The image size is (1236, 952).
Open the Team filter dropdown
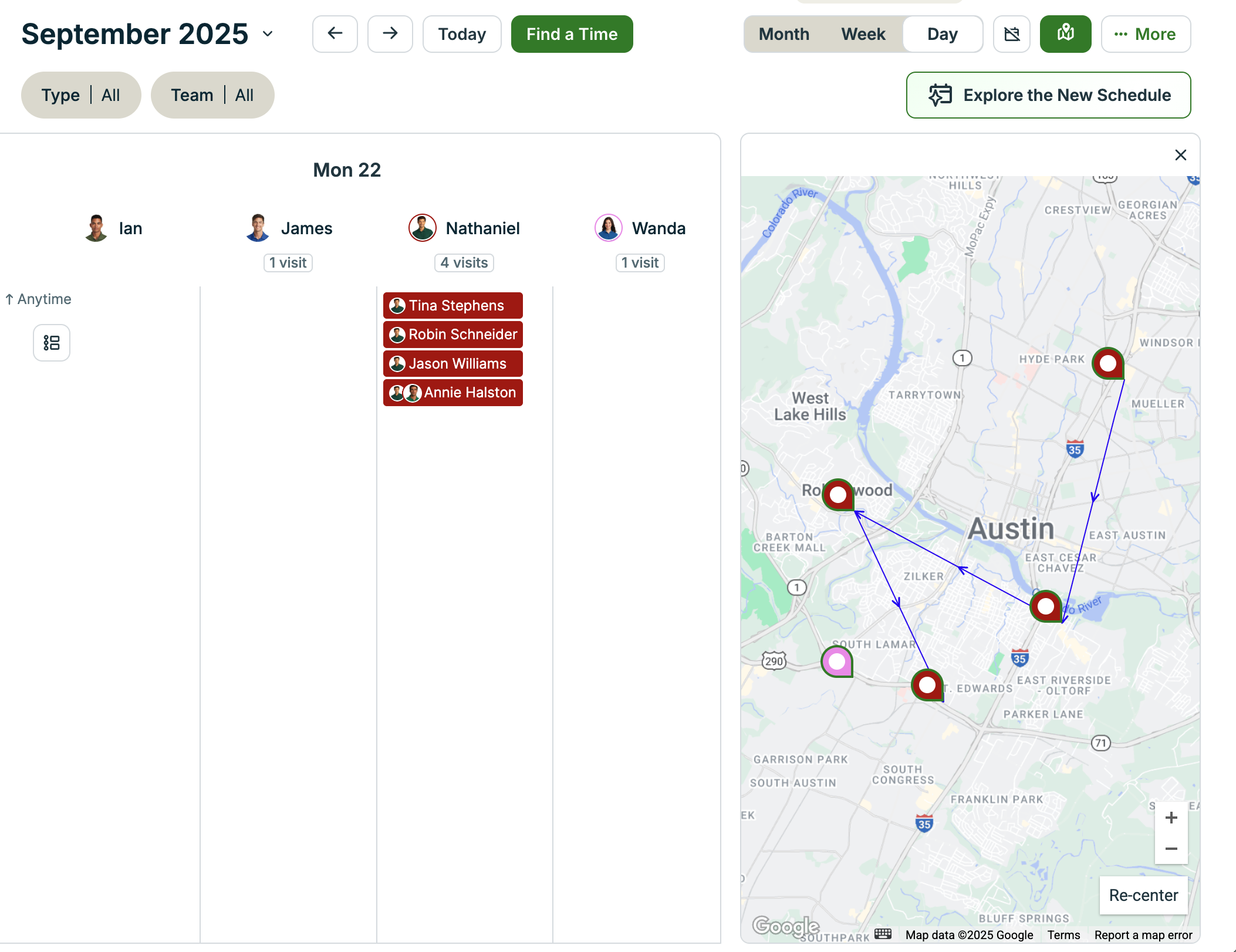click(212, 95)
